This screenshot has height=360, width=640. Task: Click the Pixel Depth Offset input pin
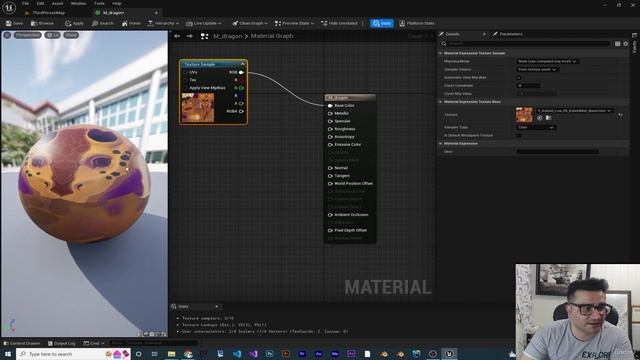(x=330, y=230)
